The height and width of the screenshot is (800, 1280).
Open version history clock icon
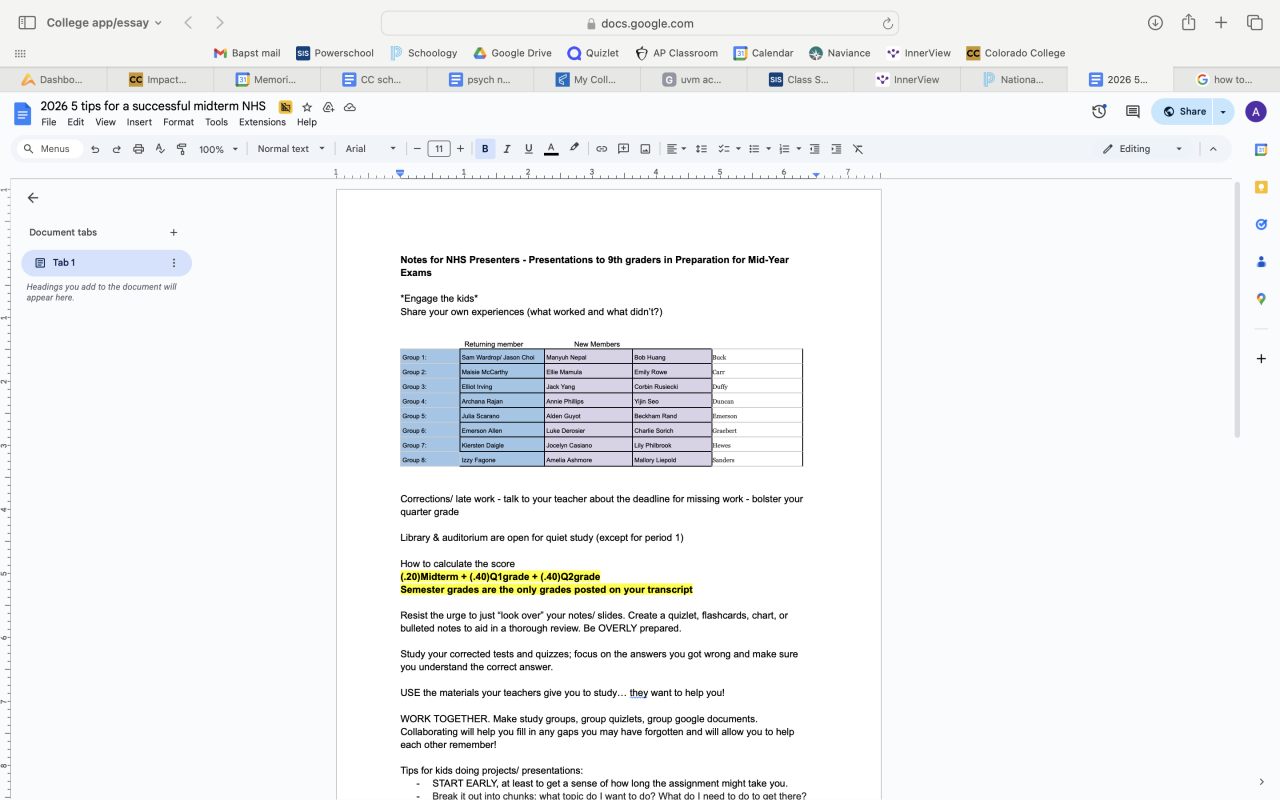pos(1099,112)
